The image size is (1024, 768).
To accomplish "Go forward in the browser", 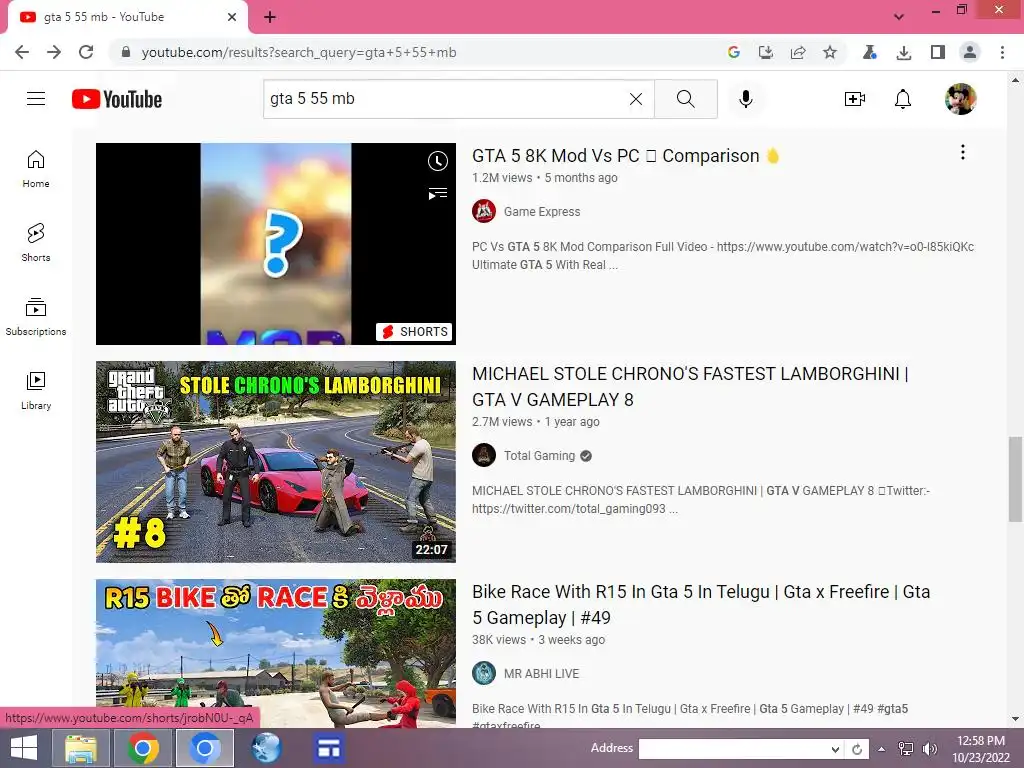I will tap(54, 52).
